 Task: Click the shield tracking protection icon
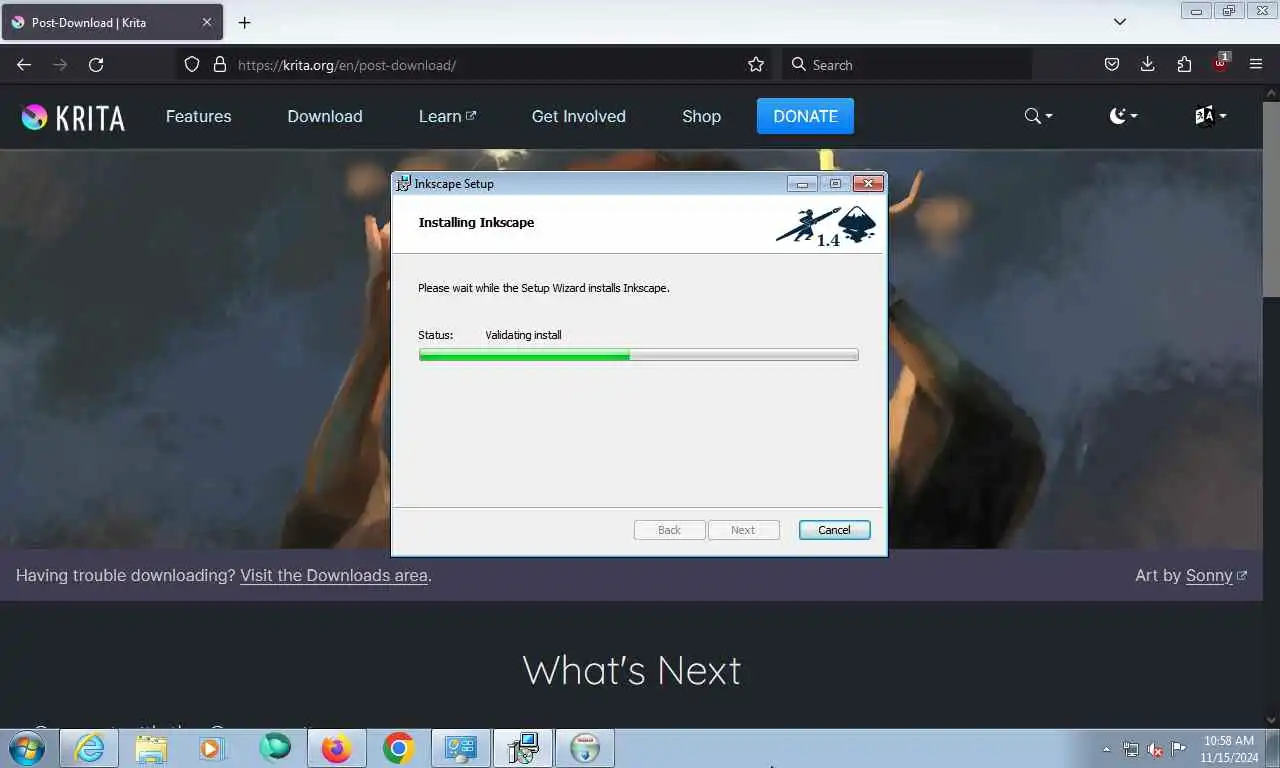click(x=192, y=64)
